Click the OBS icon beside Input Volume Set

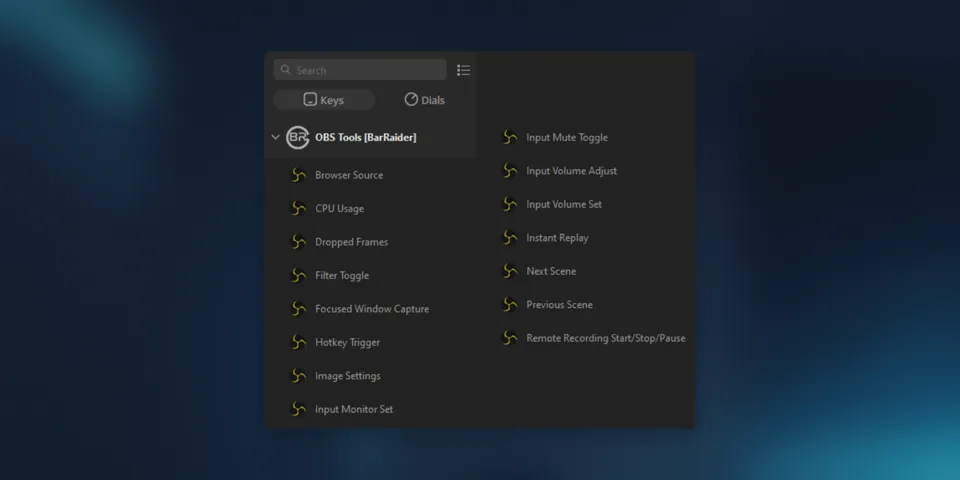tap(509, 204)
